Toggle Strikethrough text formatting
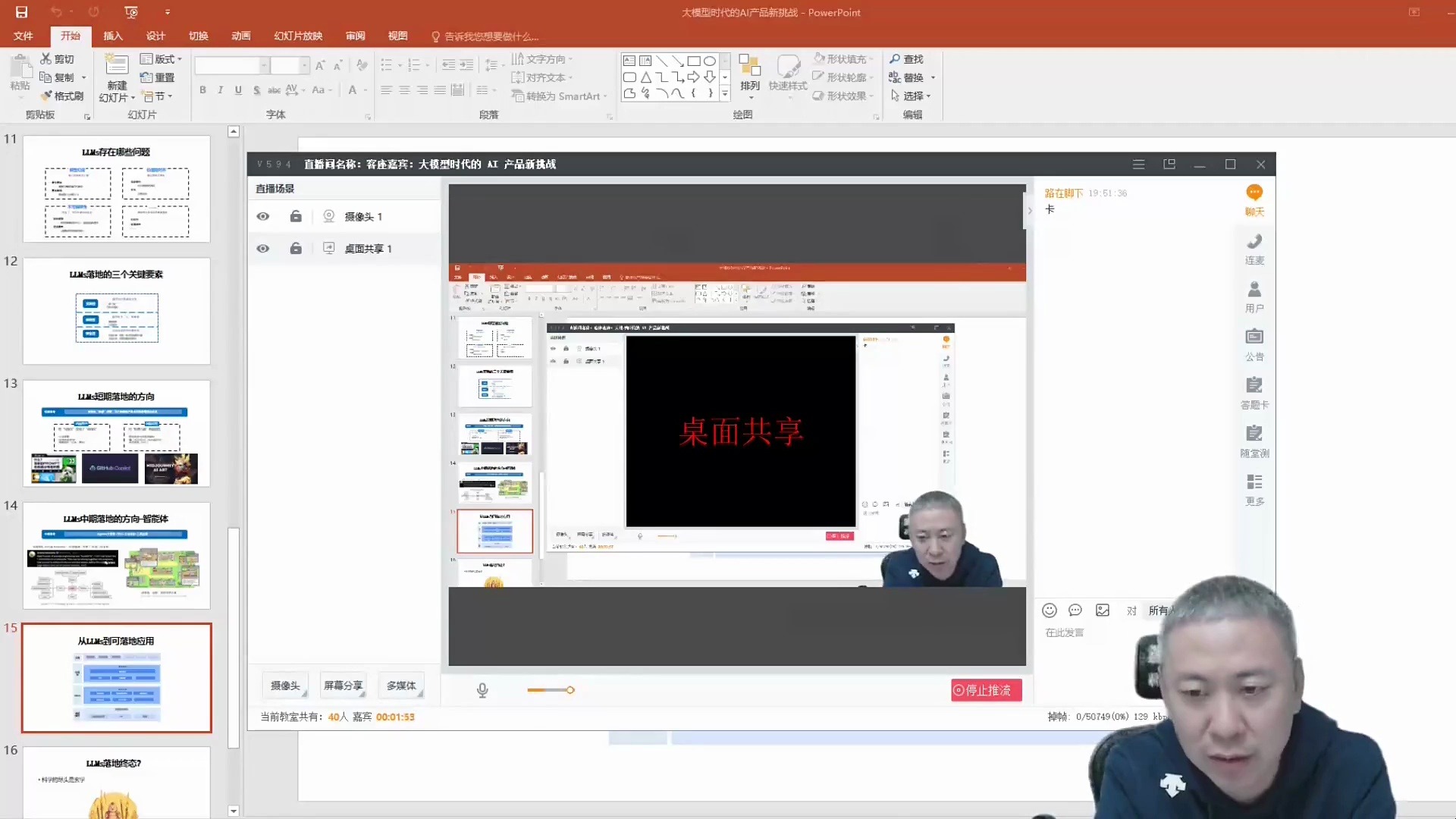The height and width of the screenshot is (819, 1456). pyautogui.click(x=274, y=89)
